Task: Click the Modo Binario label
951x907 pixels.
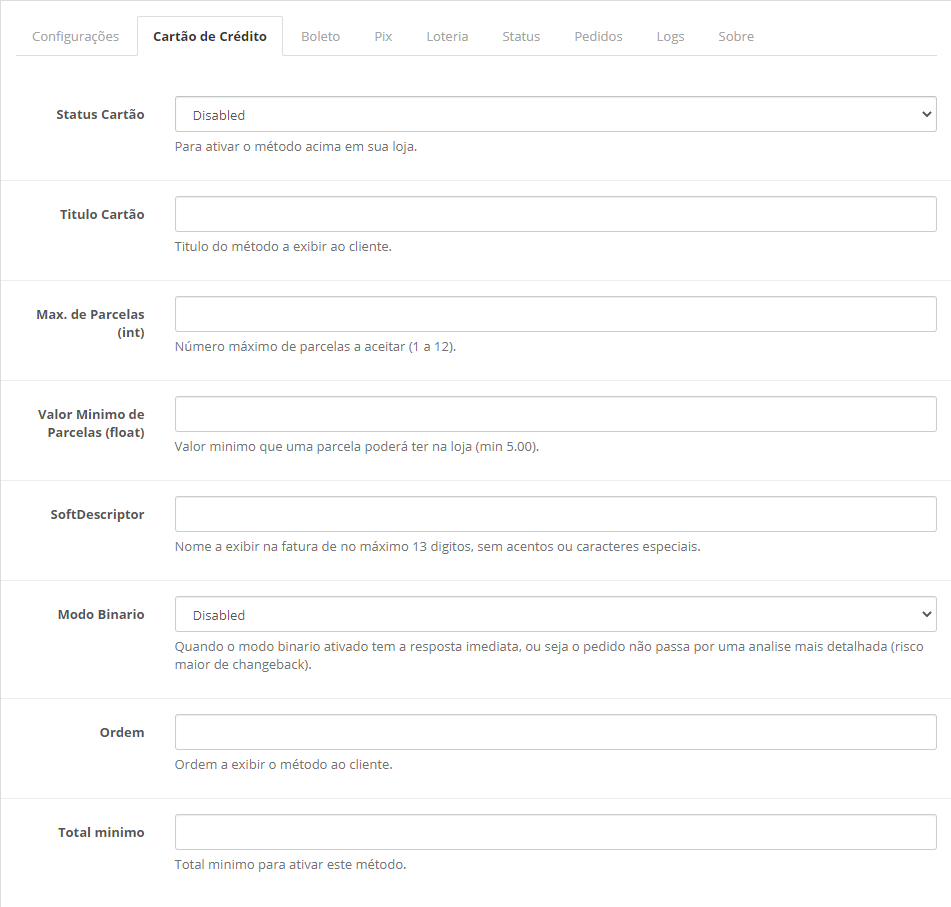Action: [101, 615]
